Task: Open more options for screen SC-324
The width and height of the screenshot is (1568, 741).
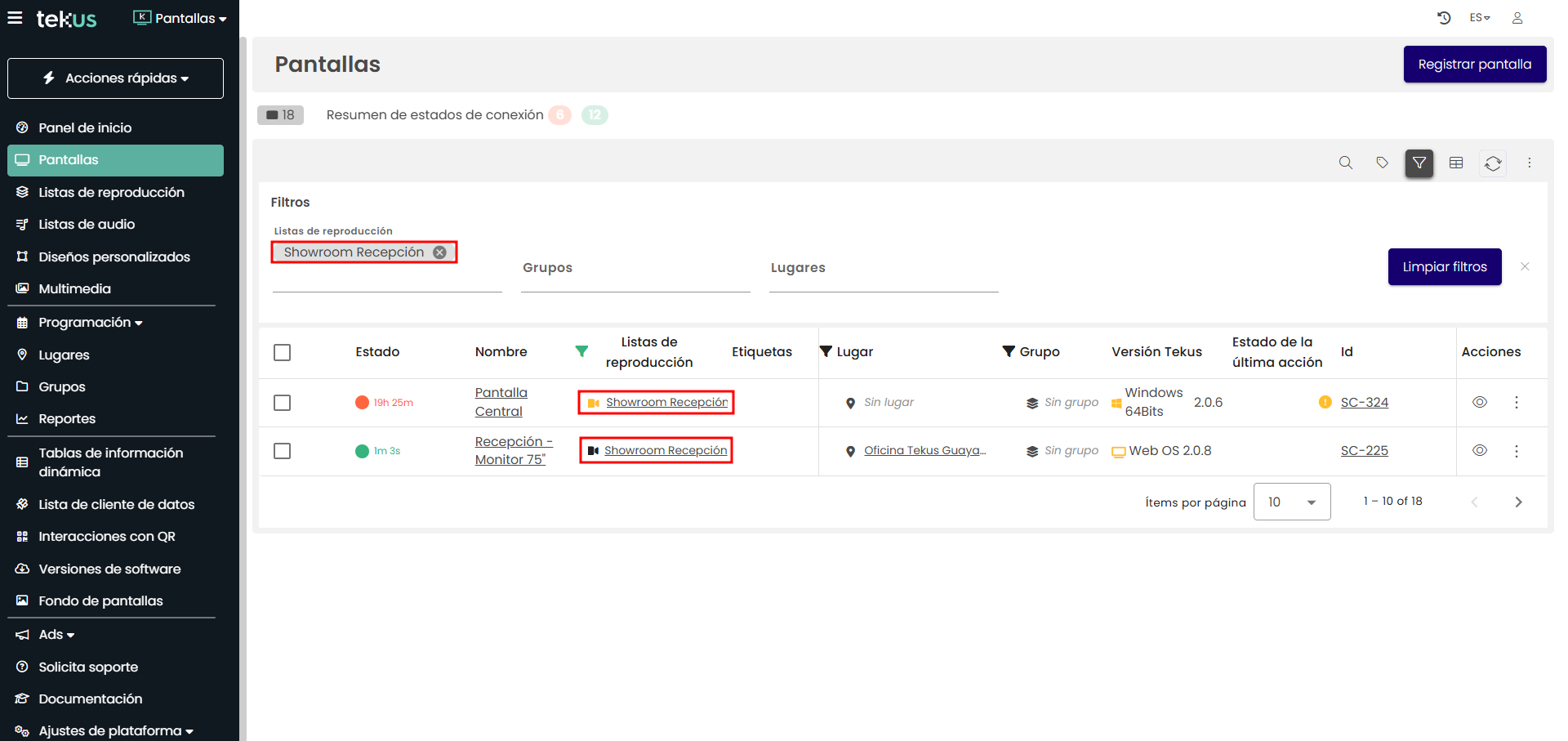Action: pyautogui.click(x=1516, y=403)
